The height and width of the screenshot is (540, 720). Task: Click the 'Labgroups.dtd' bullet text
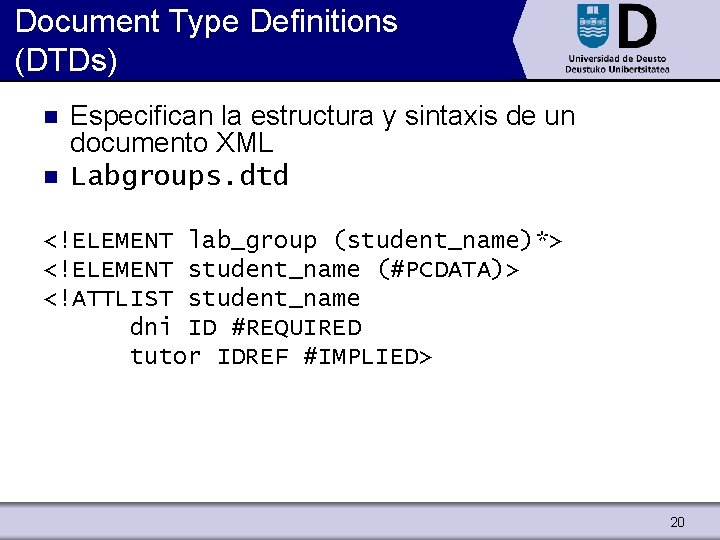coord(180,176)
